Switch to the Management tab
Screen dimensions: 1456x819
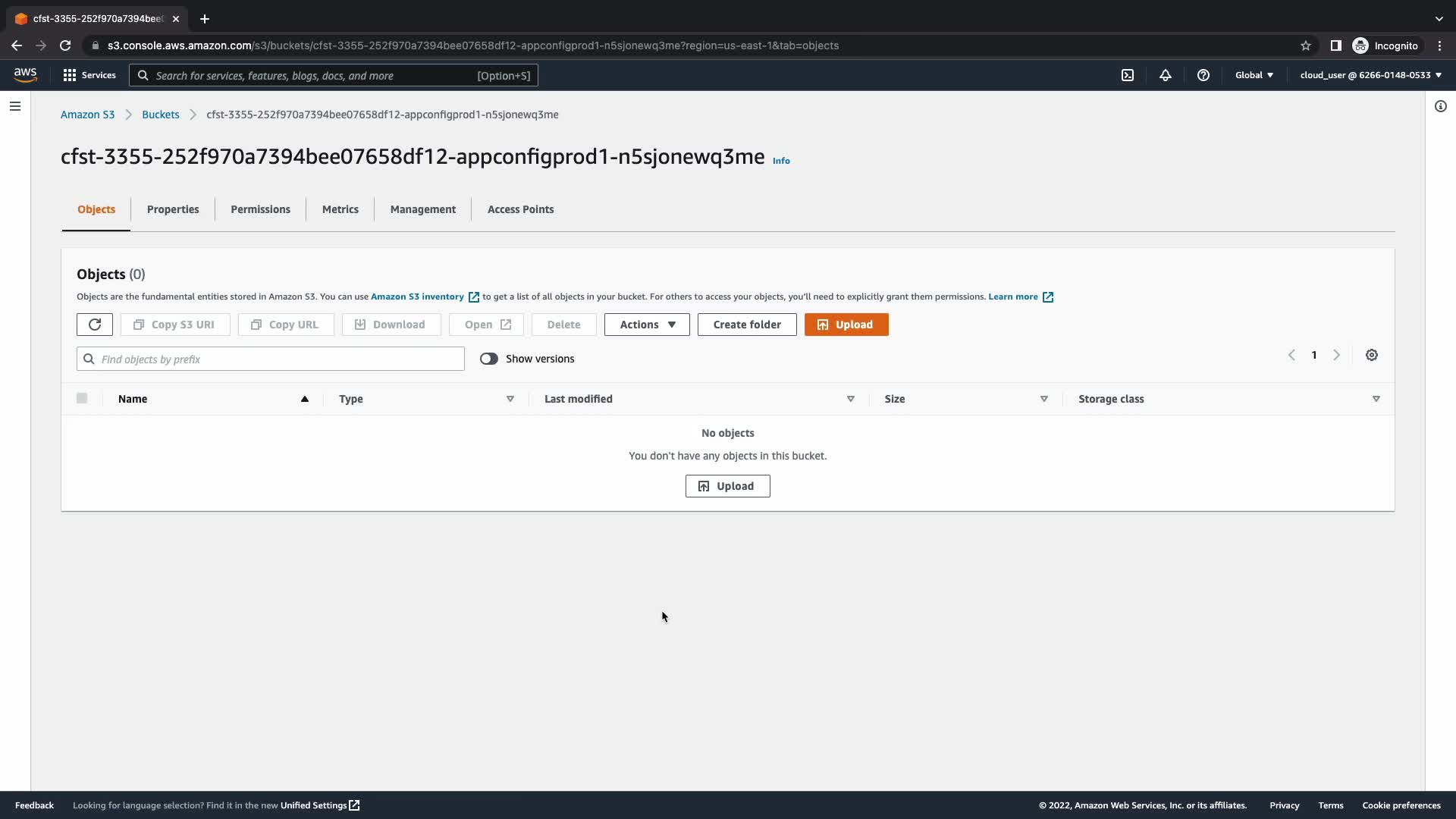click(x=422, y=209)
